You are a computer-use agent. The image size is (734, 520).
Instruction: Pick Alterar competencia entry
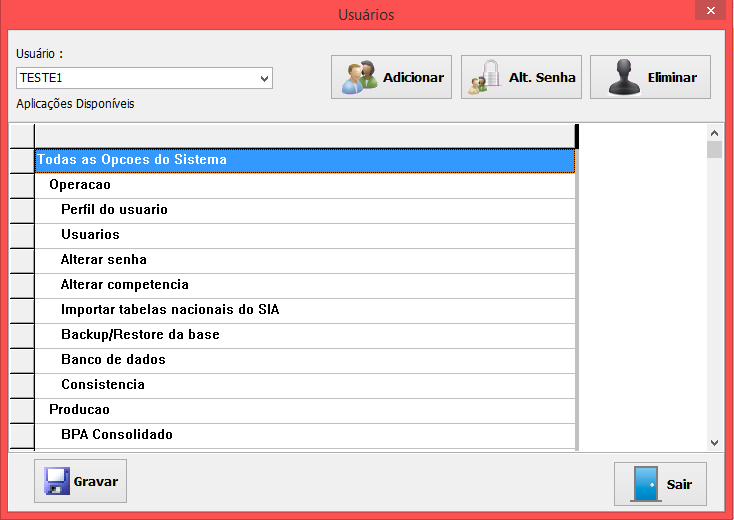[124, 285]
